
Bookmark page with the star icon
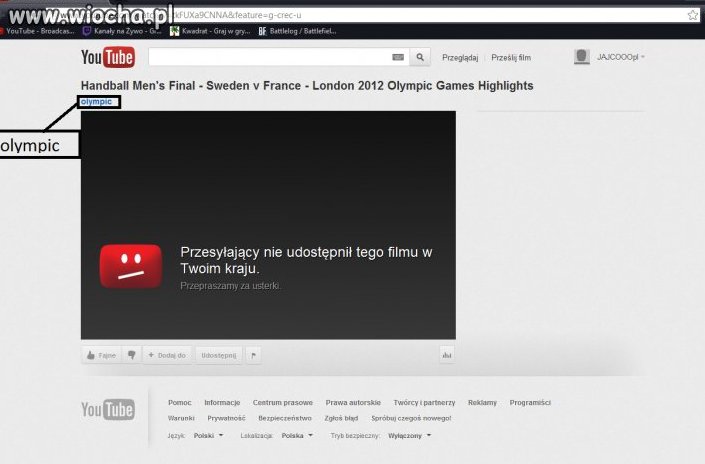click(x=693, y=15)
